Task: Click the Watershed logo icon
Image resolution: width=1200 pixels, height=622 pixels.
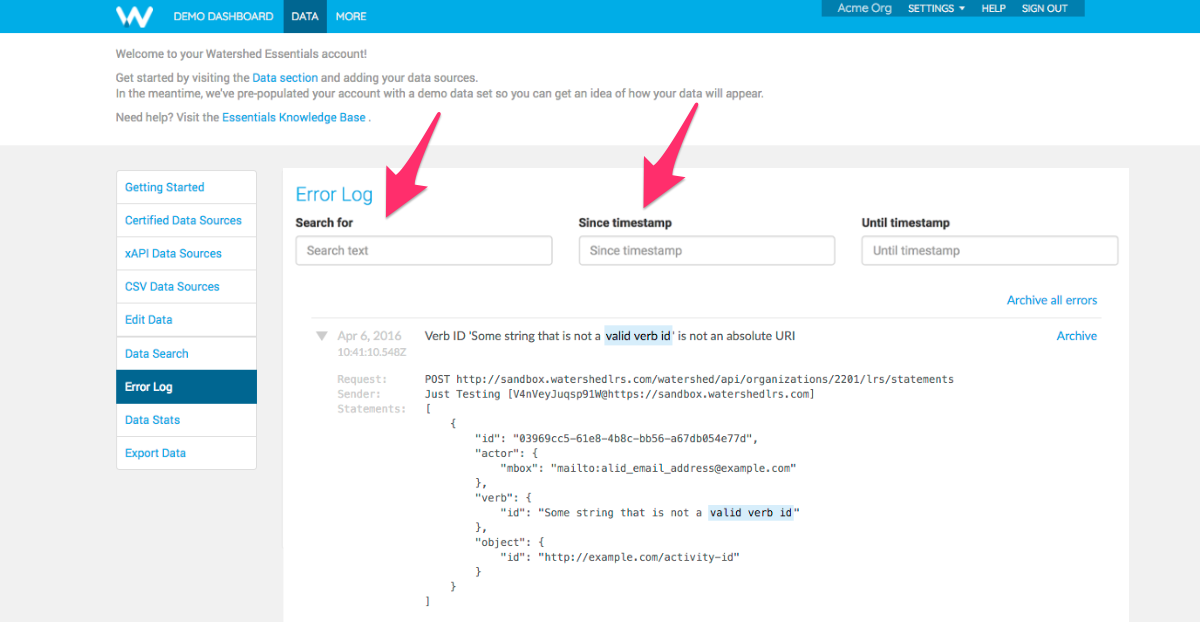Action: tap(134, 16)
